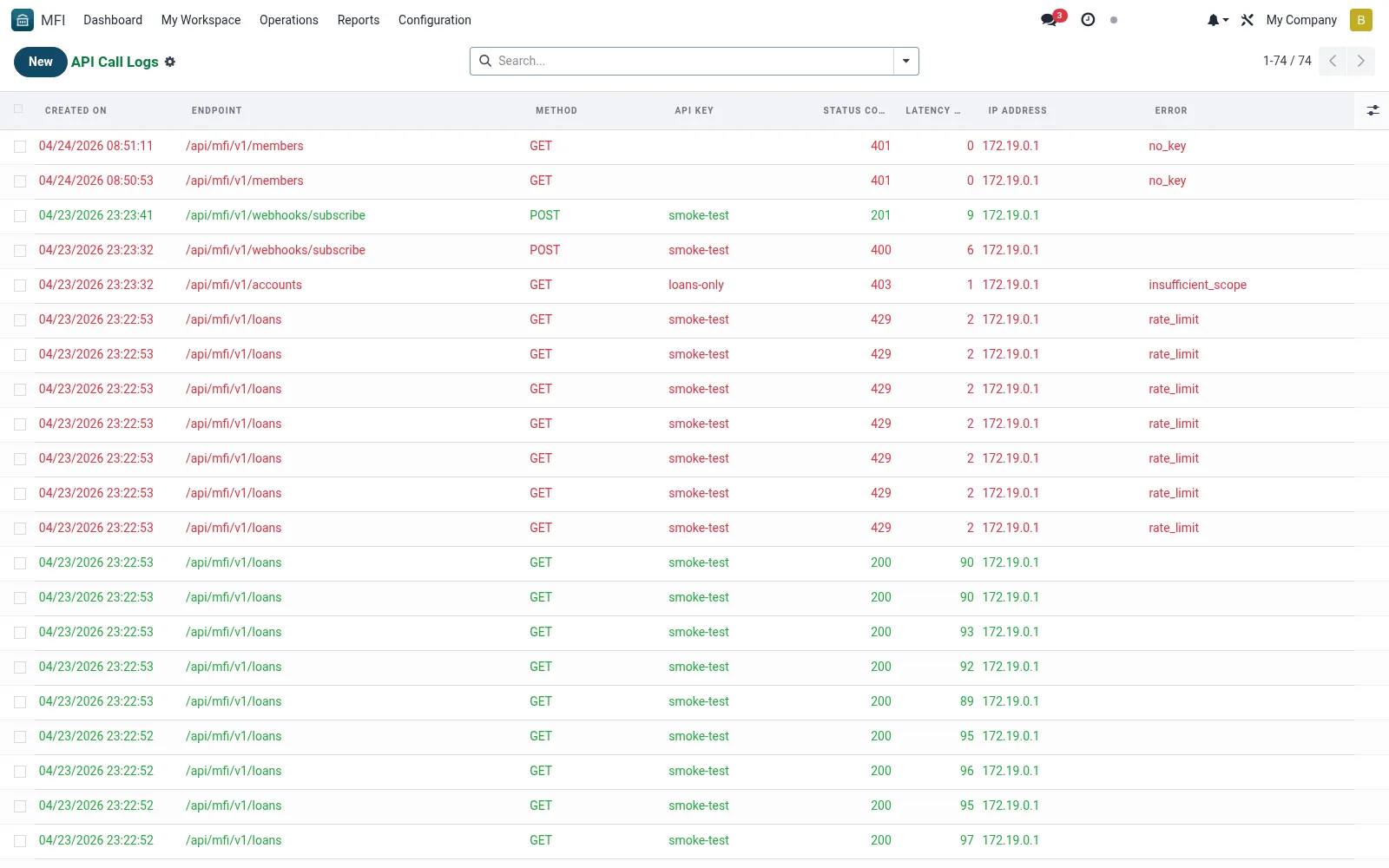Check the latency 97 row checkbox
The image size is (1389, 868).
[x=20, y=841]
